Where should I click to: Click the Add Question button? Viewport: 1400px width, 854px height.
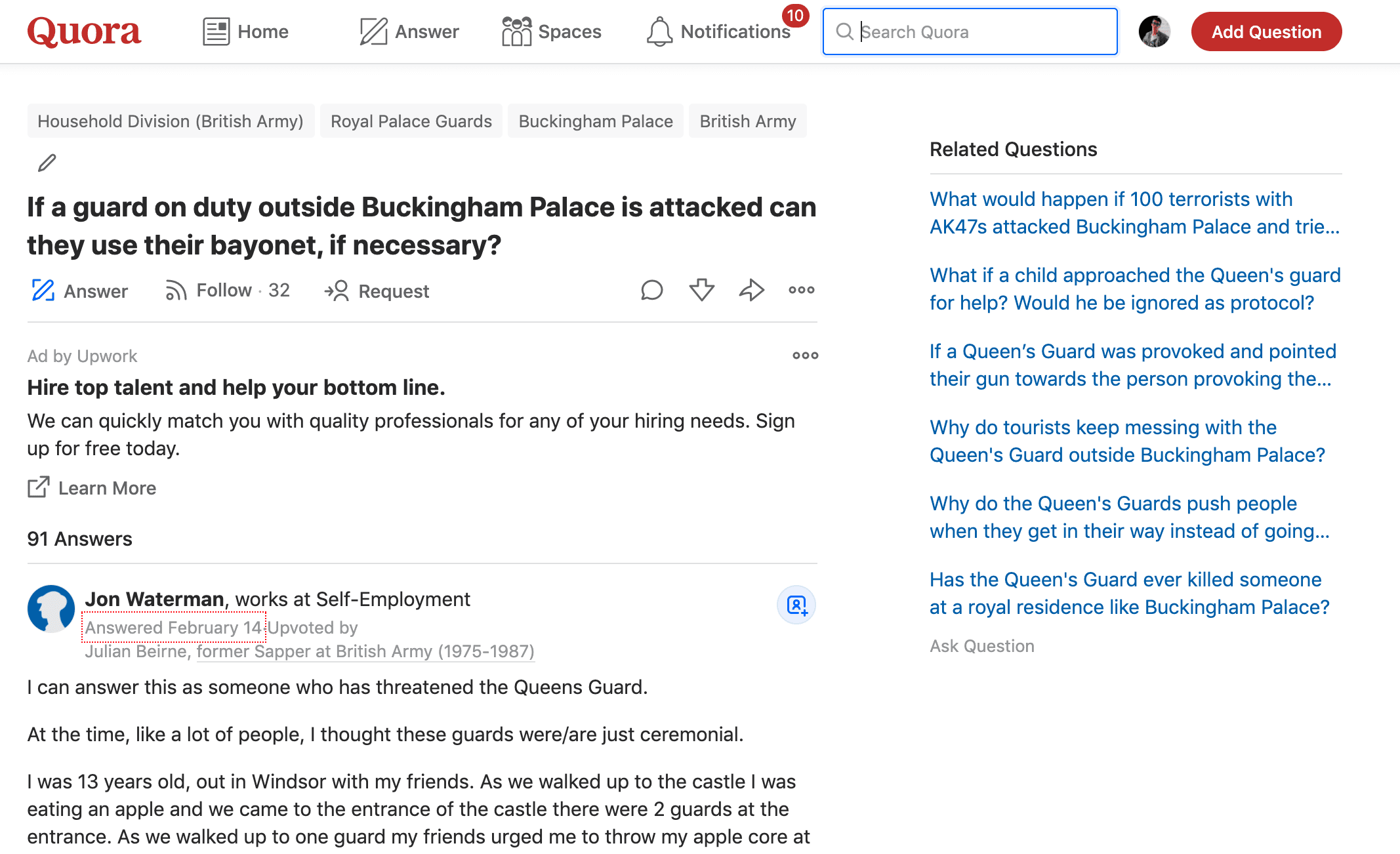1266,31
